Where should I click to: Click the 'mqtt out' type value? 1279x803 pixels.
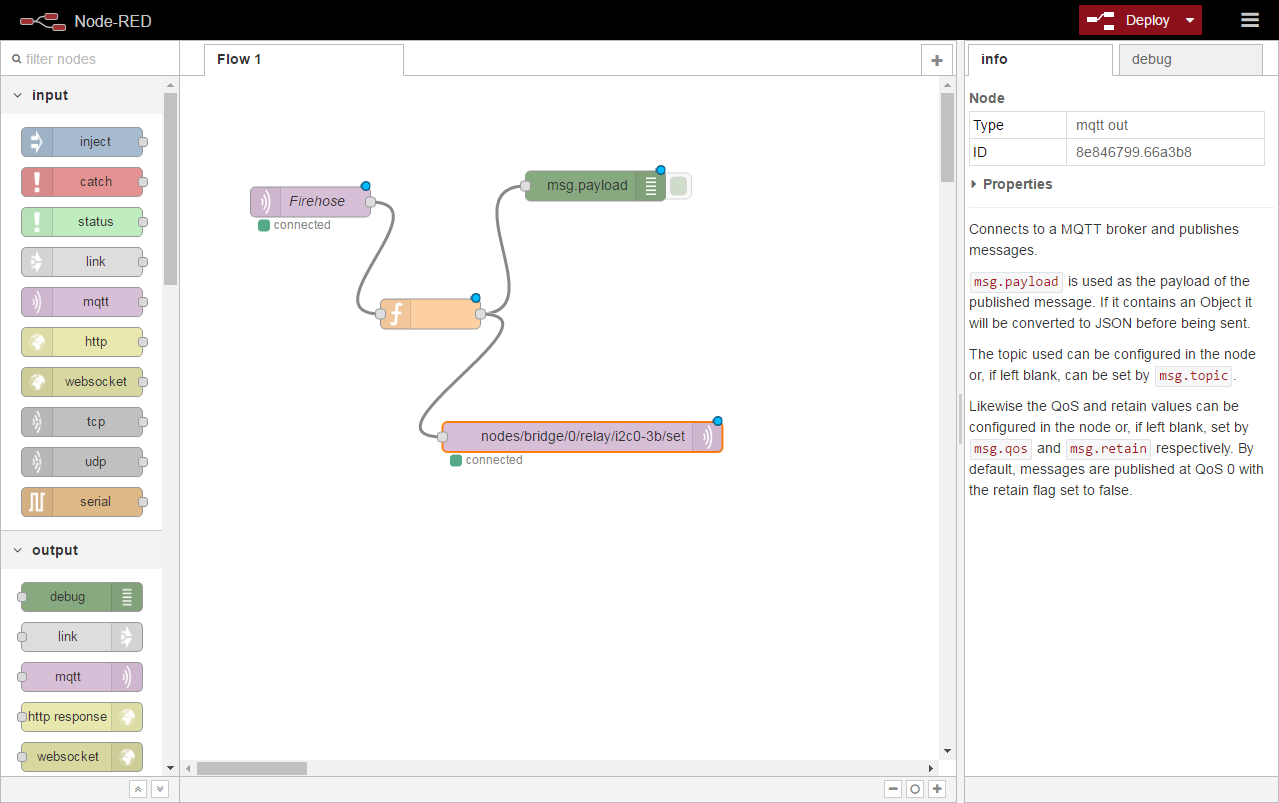[1102, 125]
